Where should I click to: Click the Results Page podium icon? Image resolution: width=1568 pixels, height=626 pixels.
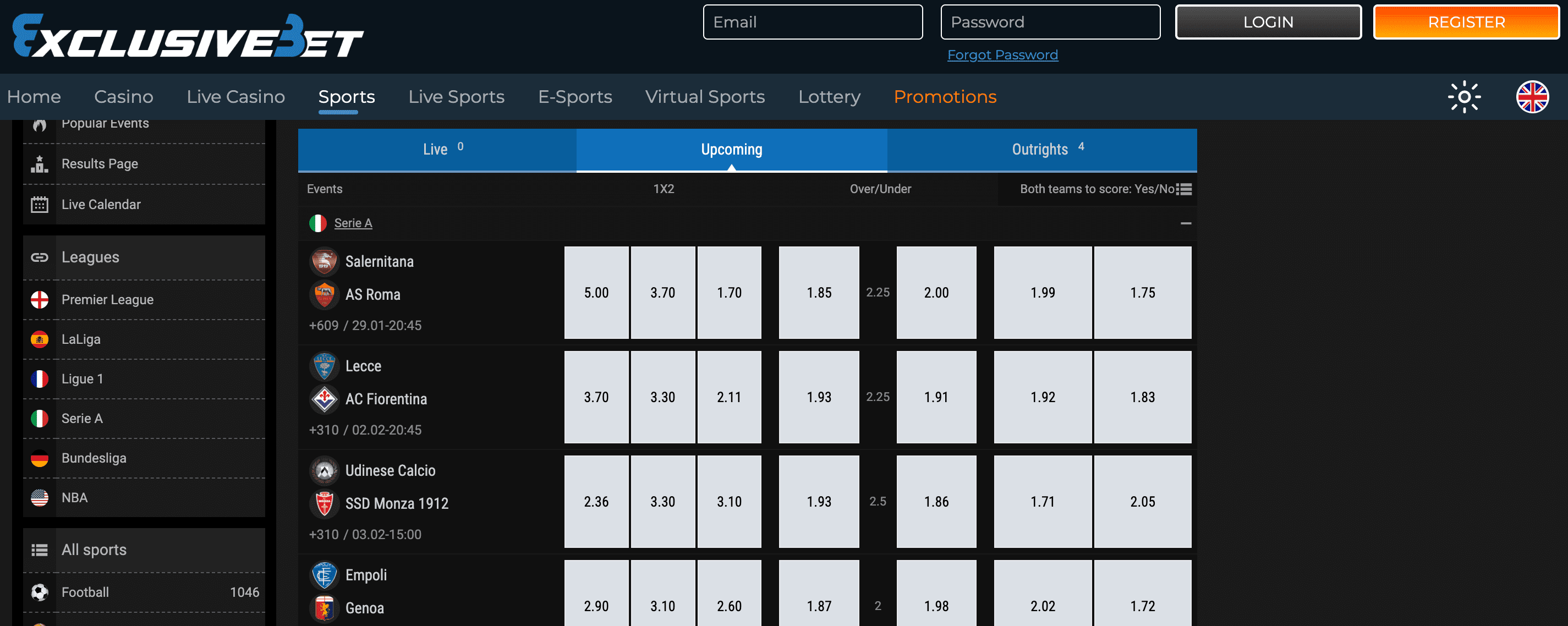tap(40, 163)
